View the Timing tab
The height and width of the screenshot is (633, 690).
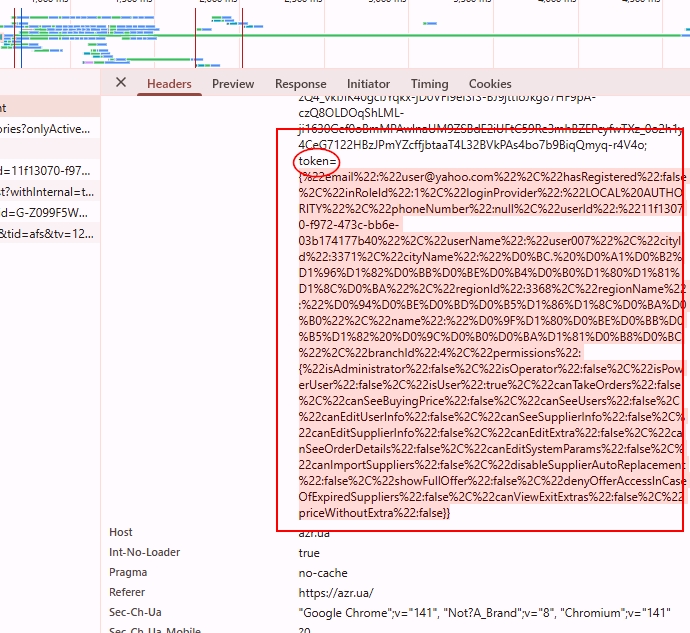coord(429,84)
